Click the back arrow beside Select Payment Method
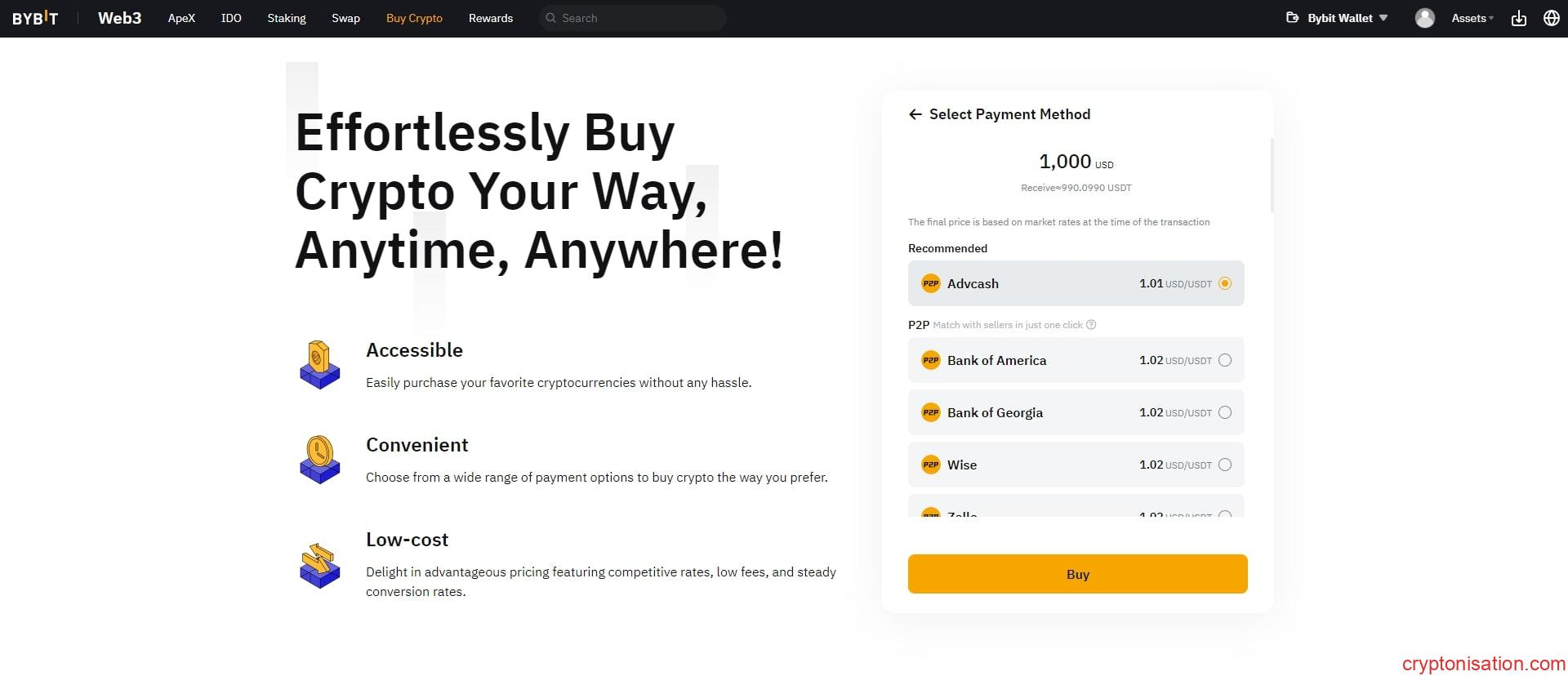This screenshot has height=676, width=1568. [x=915, y=114]
